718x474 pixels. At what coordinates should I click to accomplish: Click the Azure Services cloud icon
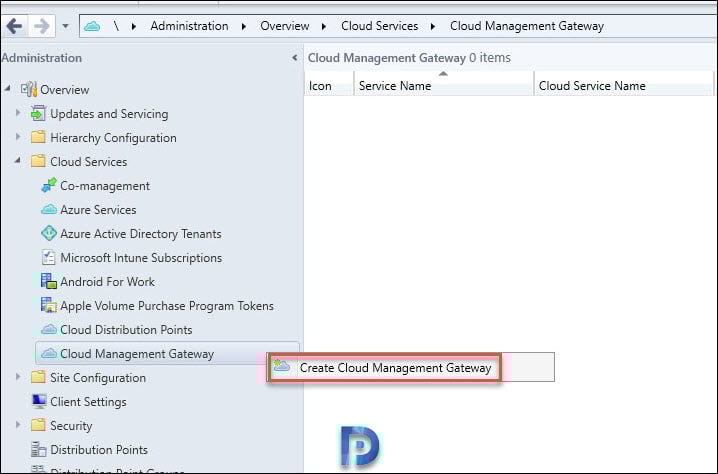(x=49, y=210)
